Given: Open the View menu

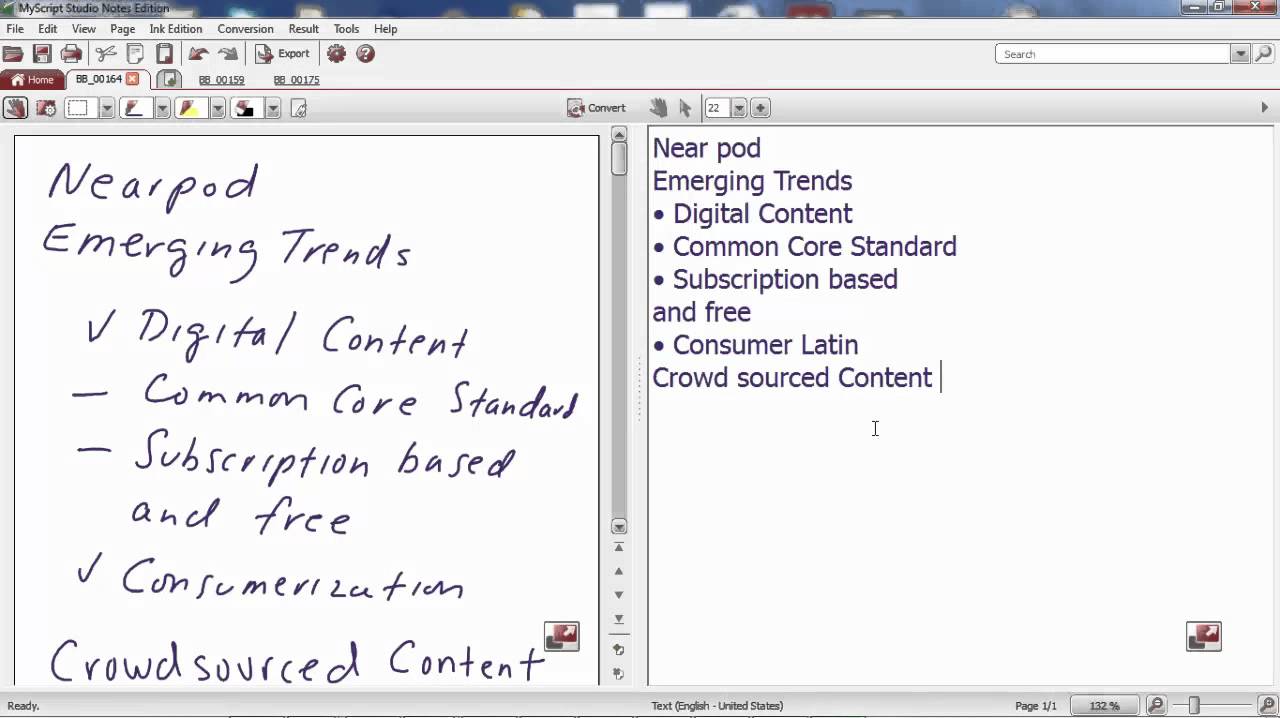Looking at the screenshot, I should pos(84,29).
